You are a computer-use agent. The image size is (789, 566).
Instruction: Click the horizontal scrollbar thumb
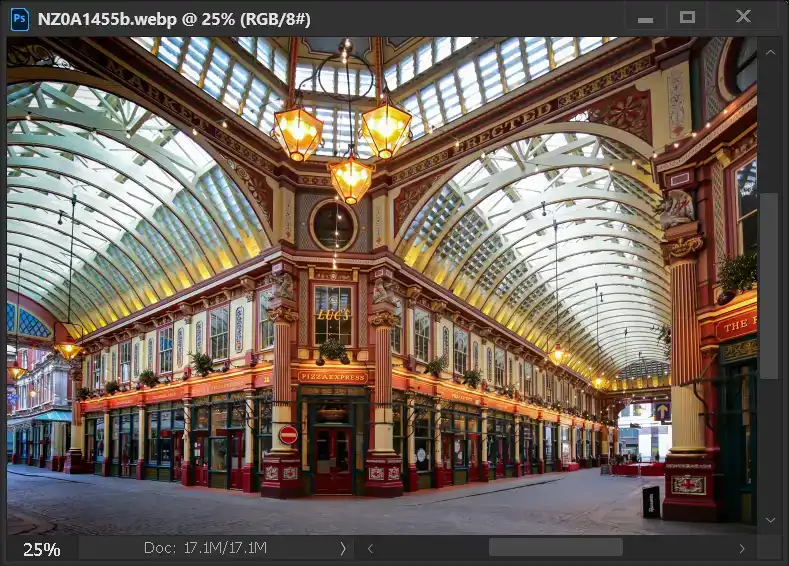556,548
